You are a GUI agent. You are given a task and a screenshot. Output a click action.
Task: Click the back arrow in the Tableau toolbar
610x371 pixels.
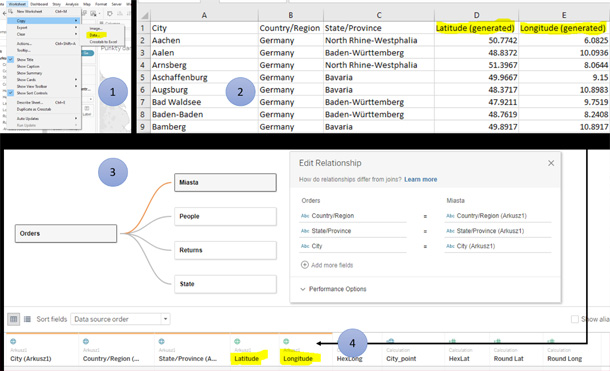click(4, 13)
